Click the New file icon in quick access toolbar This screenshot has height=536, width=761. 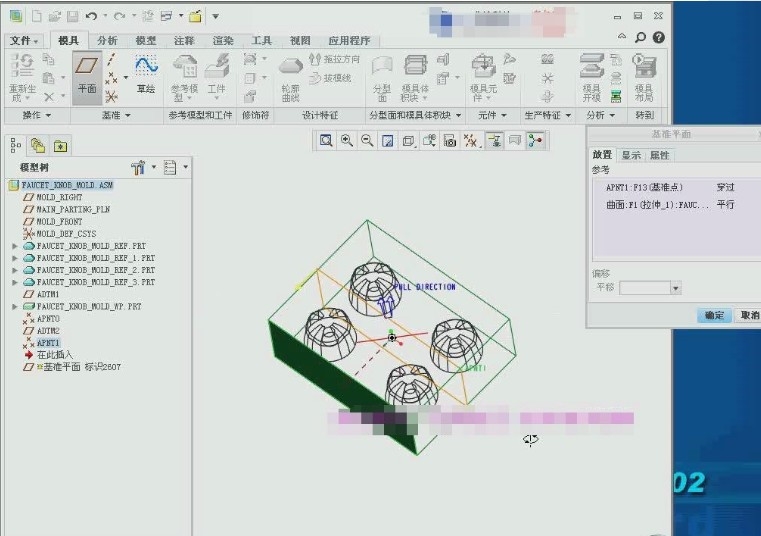36,17
